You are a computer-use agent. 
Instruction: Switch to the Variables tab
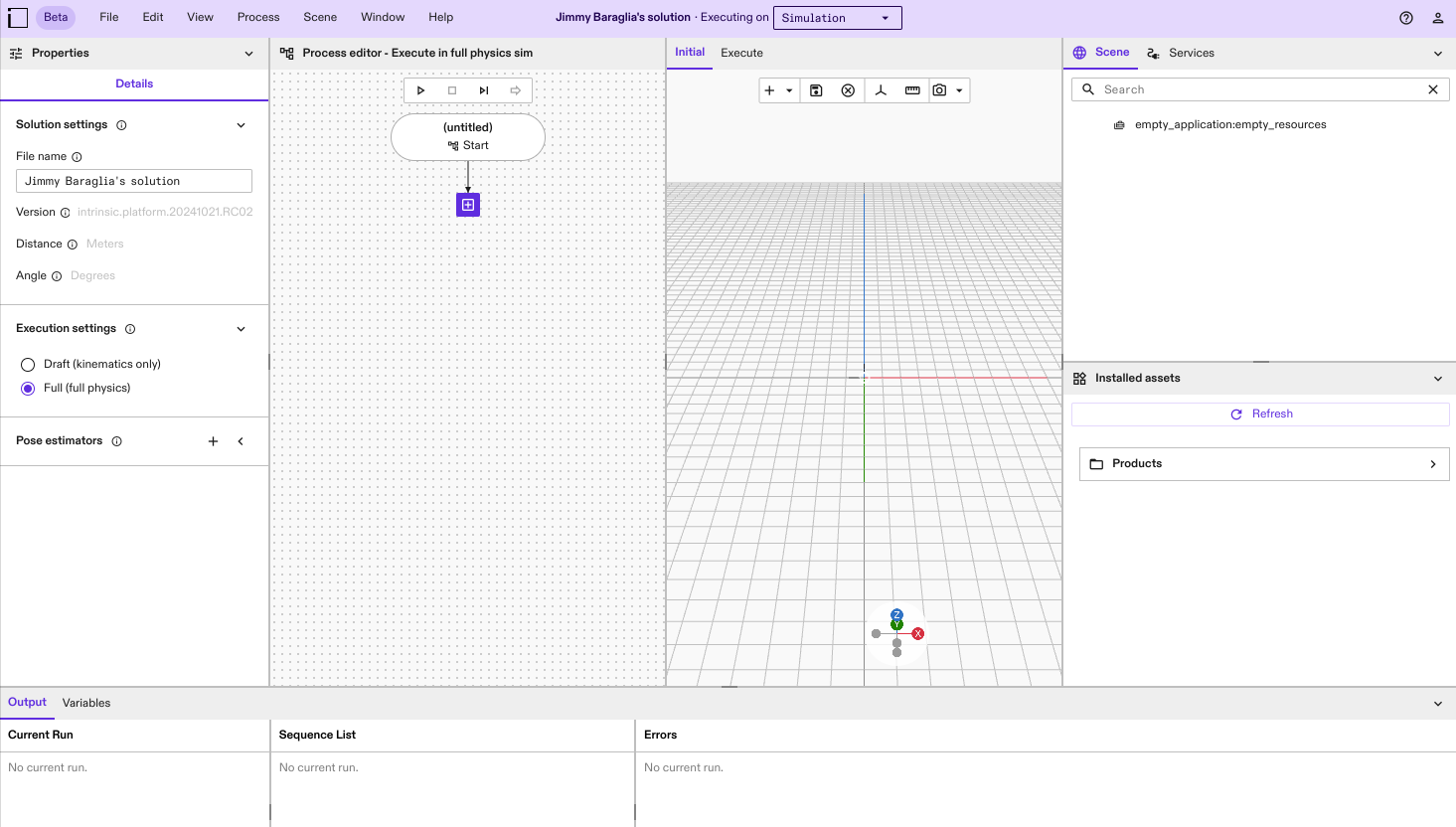click(86, 703)
